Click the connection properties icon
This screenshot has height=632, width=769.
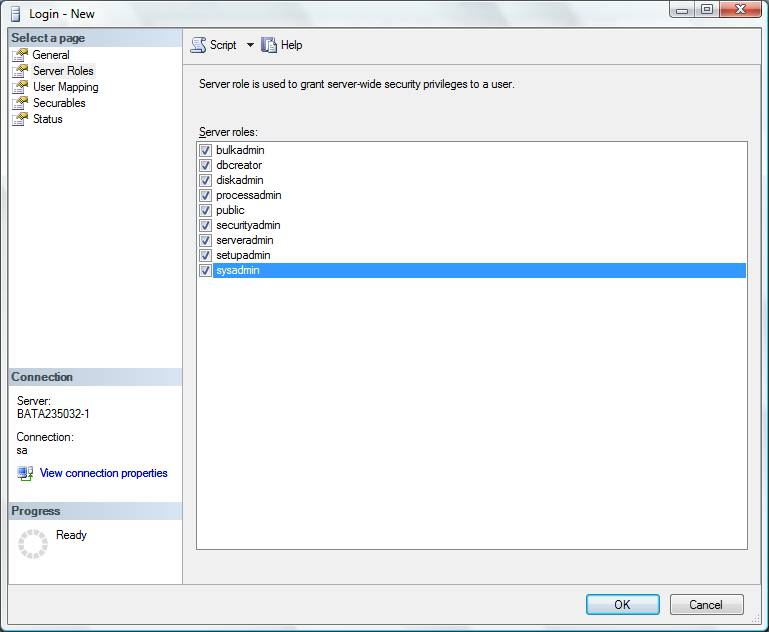25,473
